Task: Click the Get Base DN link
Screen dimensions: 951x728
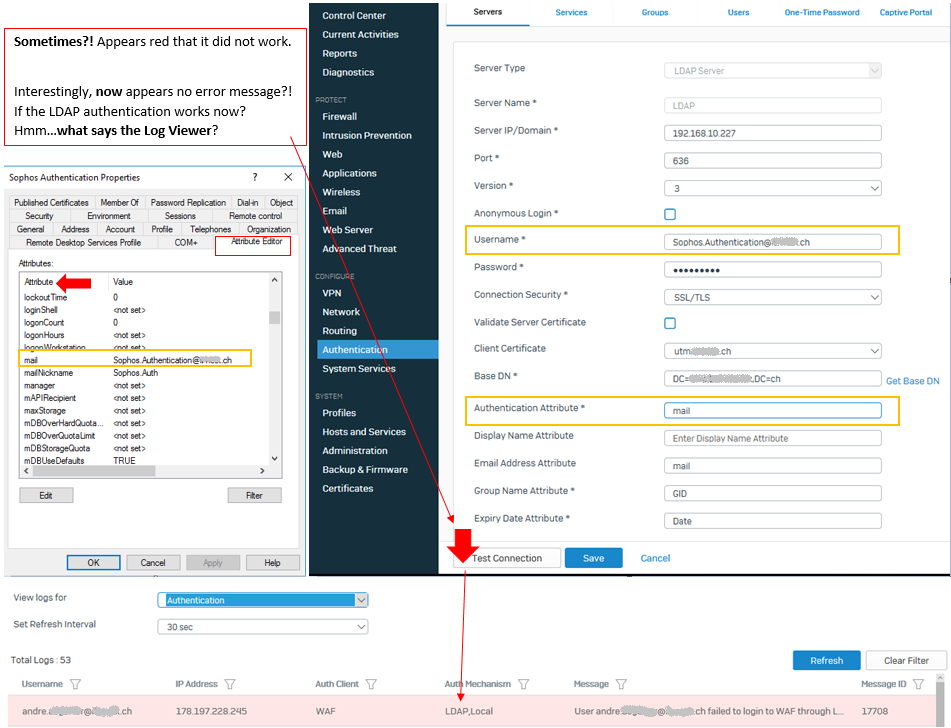Action: pos(912,381)
